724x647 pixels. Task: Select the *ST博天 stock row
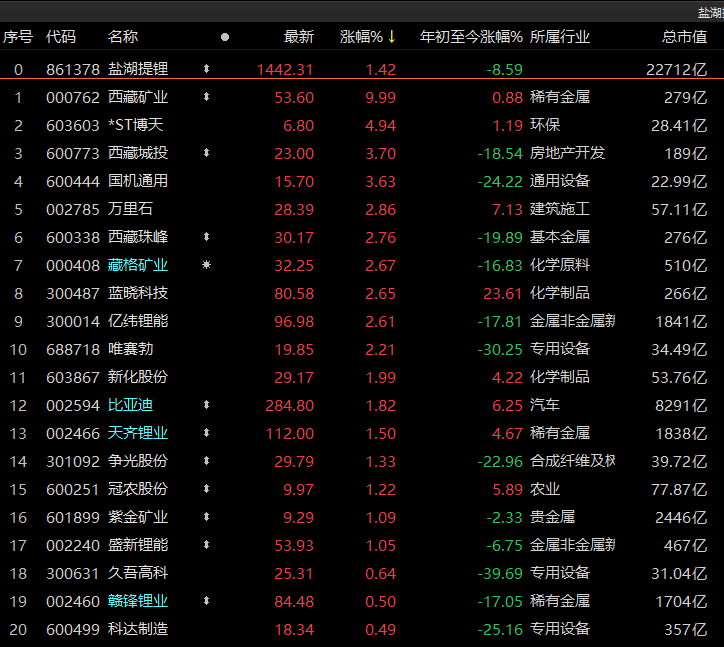(138, 125)
